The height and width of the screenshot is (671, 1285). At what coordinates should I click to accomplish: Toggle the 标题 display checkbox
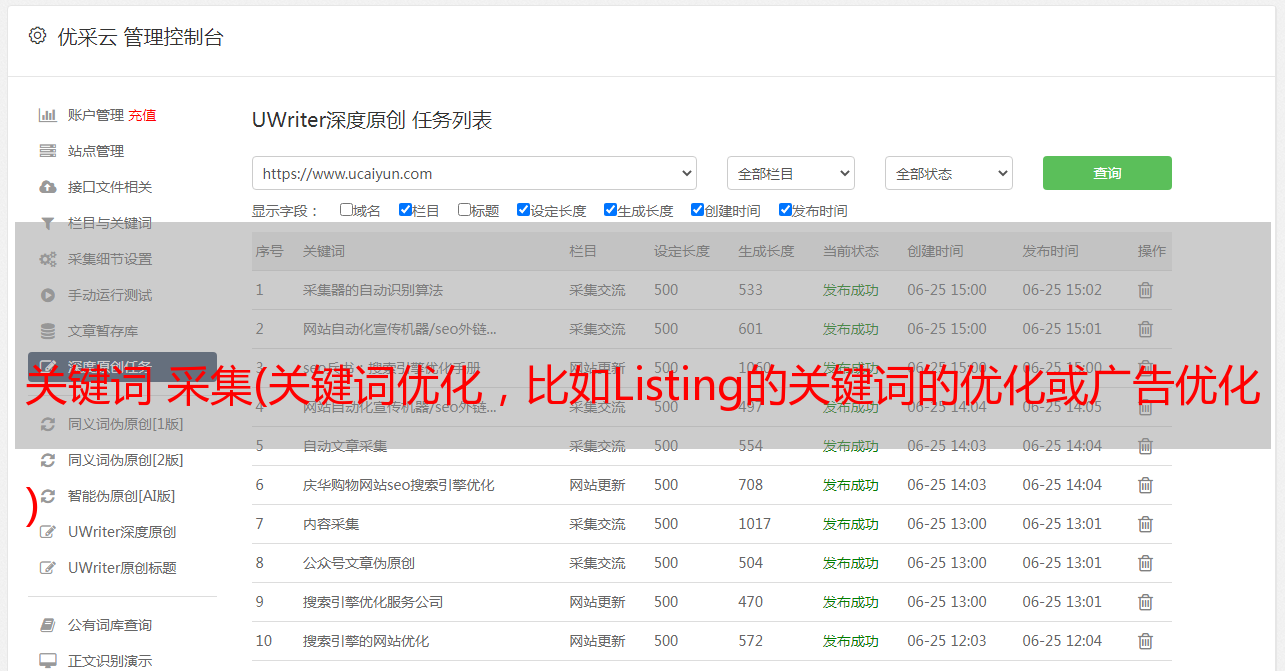(464, 210)
